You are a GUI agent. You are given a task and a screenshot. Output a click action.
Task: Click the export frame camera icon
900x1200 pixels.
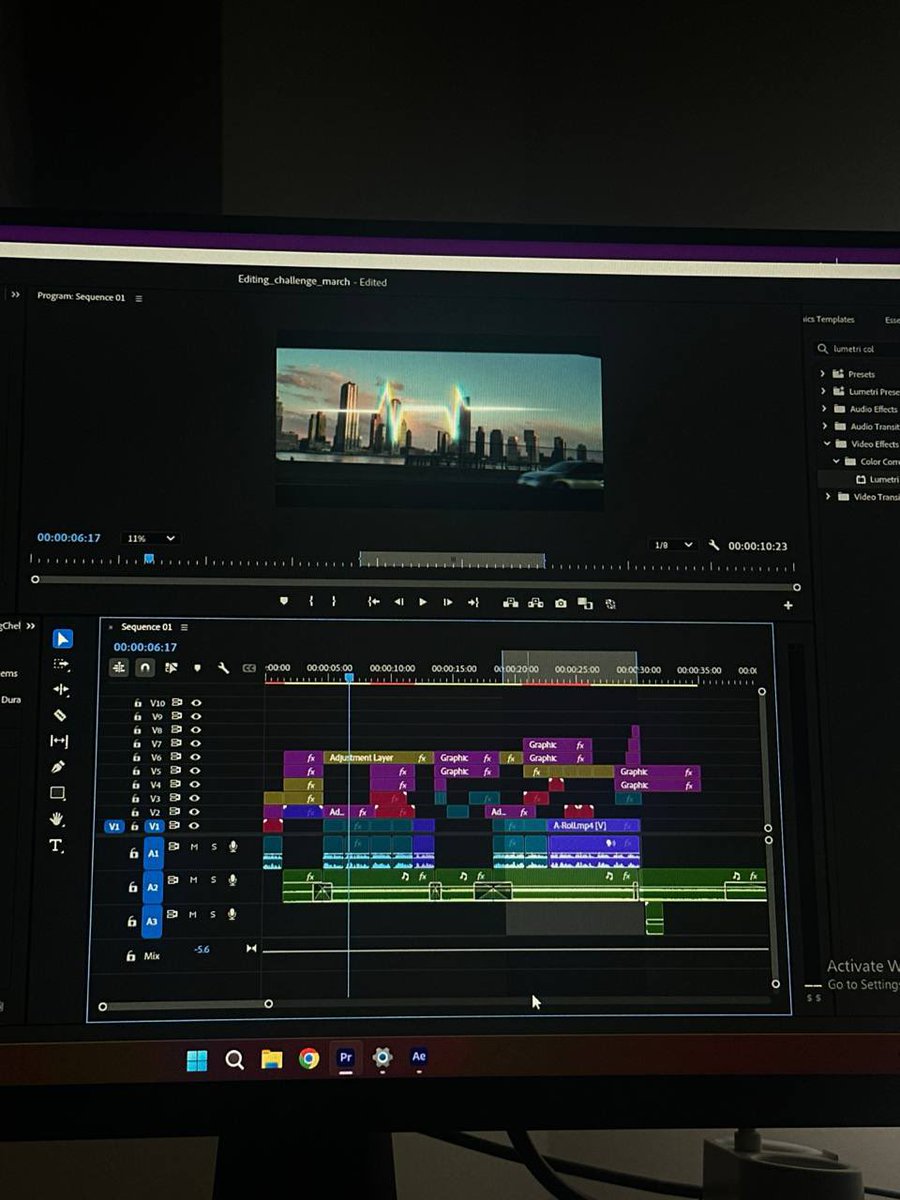[562, 601]
